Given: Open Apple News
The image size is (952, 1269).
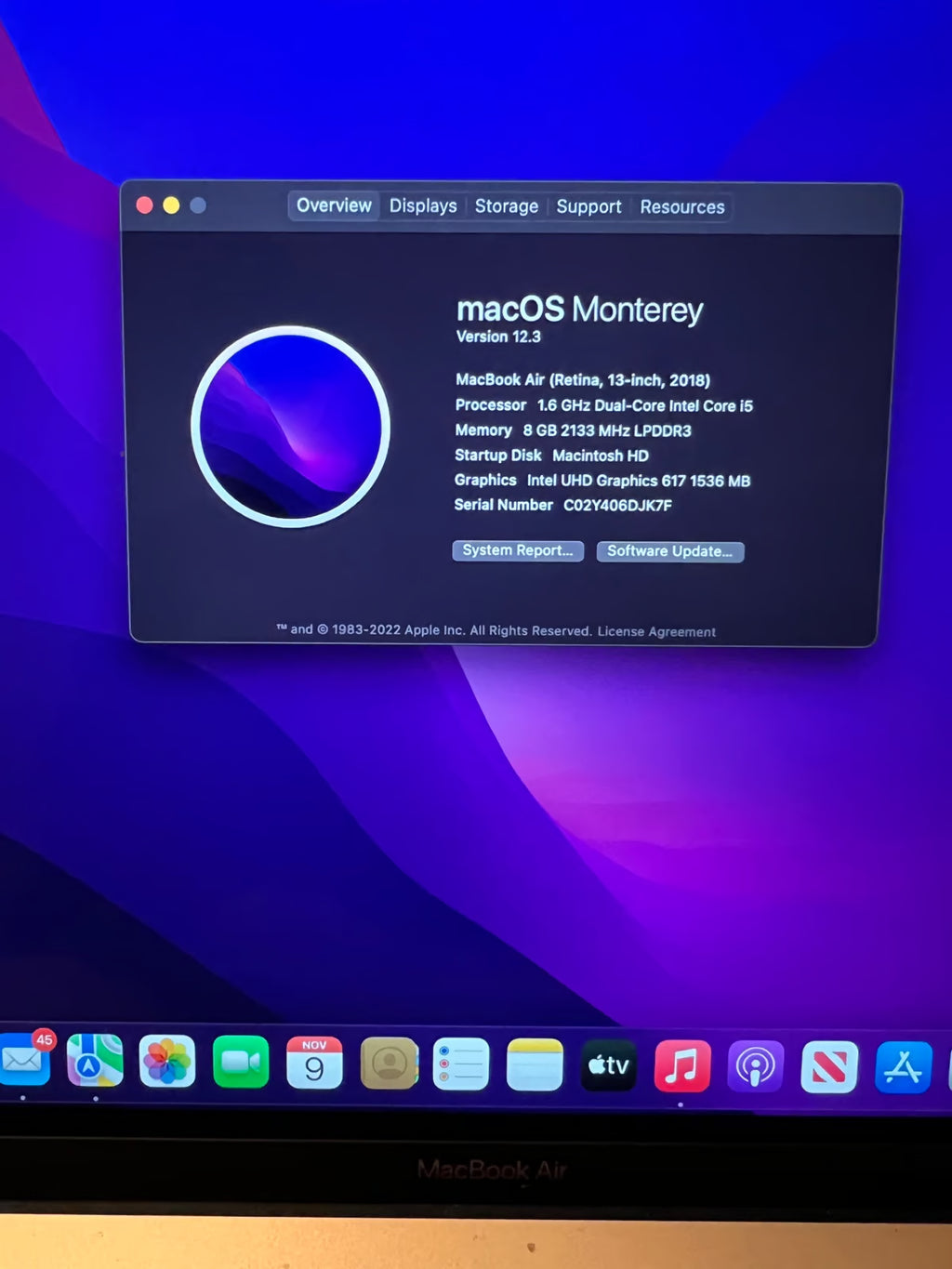Looking at the screenshot, I should pyautogui.click(x=829, y=1064).
